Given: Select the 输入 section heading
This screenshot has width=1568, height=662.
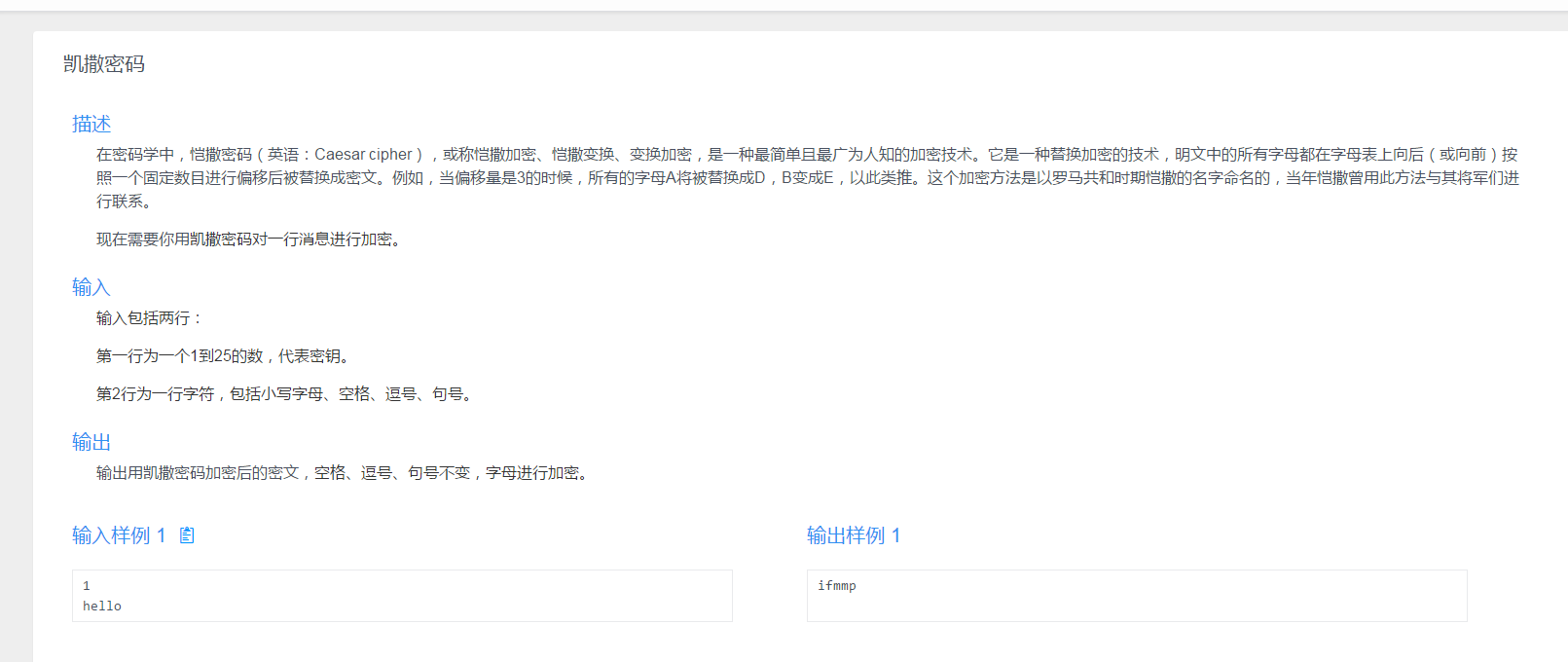Looking at the screenshot, I should pyautogui.click(x=91, y=287).
